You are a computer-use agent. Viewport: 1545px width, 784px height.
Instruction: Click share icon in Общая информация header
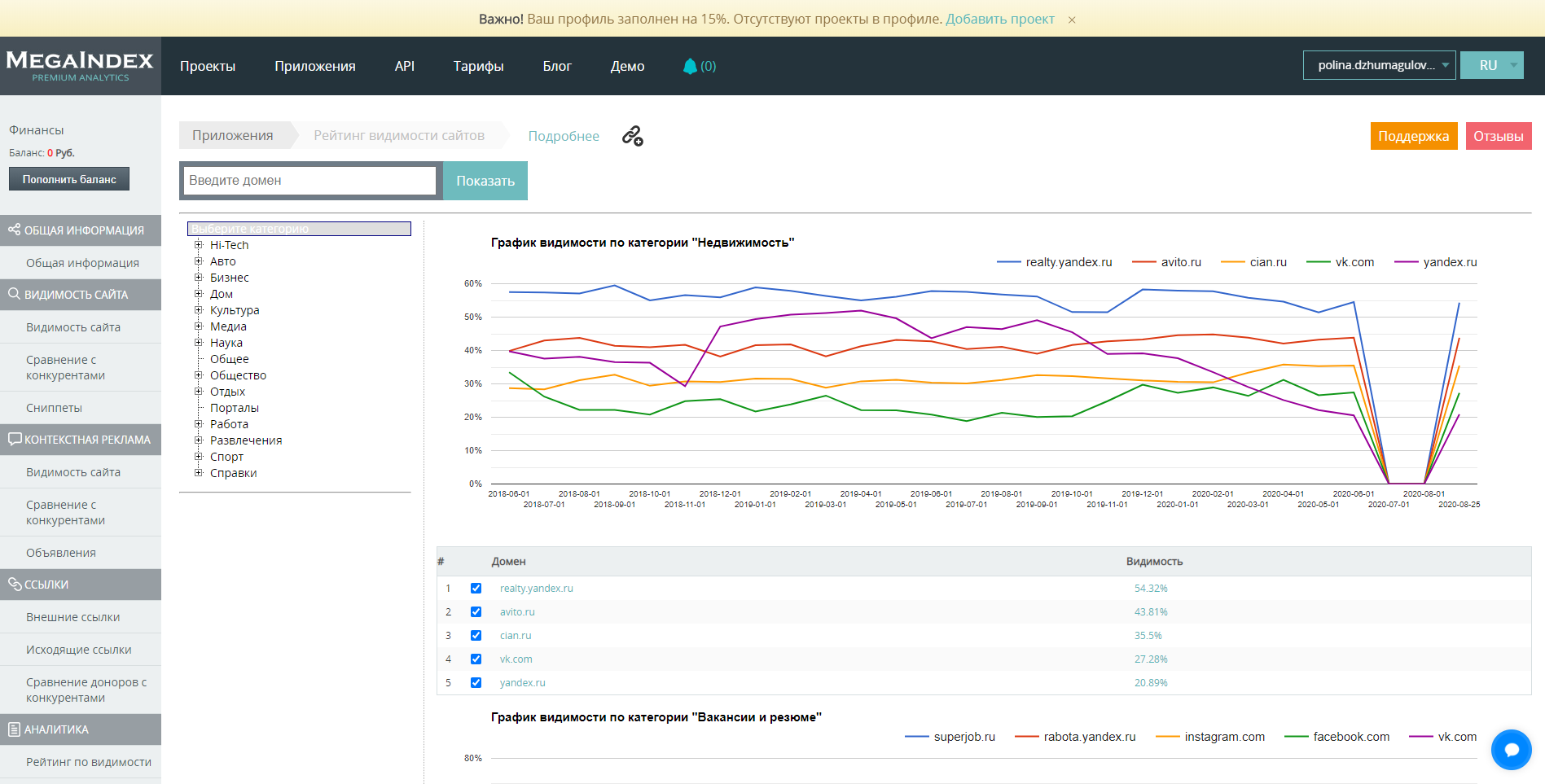14,230
